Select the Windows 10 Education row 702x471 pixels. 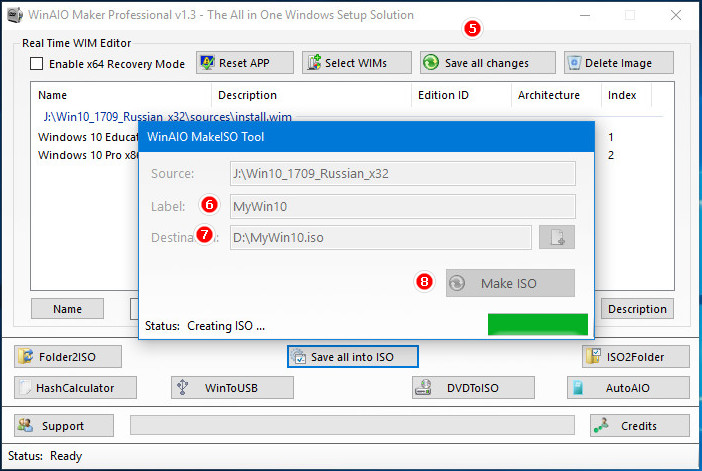click(88, 137)
